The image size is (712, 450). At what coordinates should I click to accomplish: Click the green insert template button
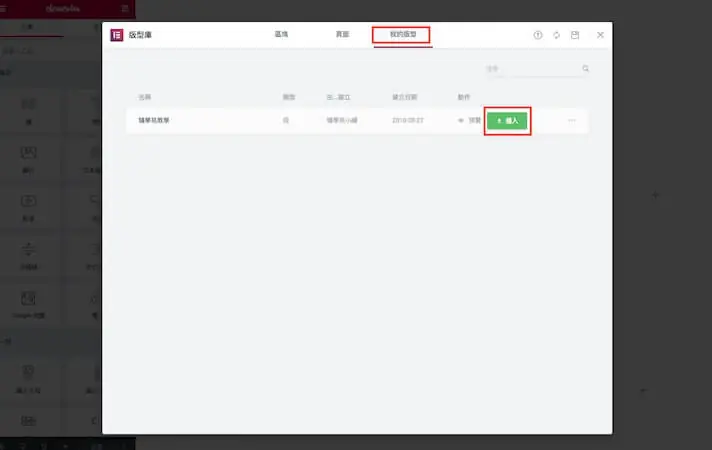coord(507,121)
